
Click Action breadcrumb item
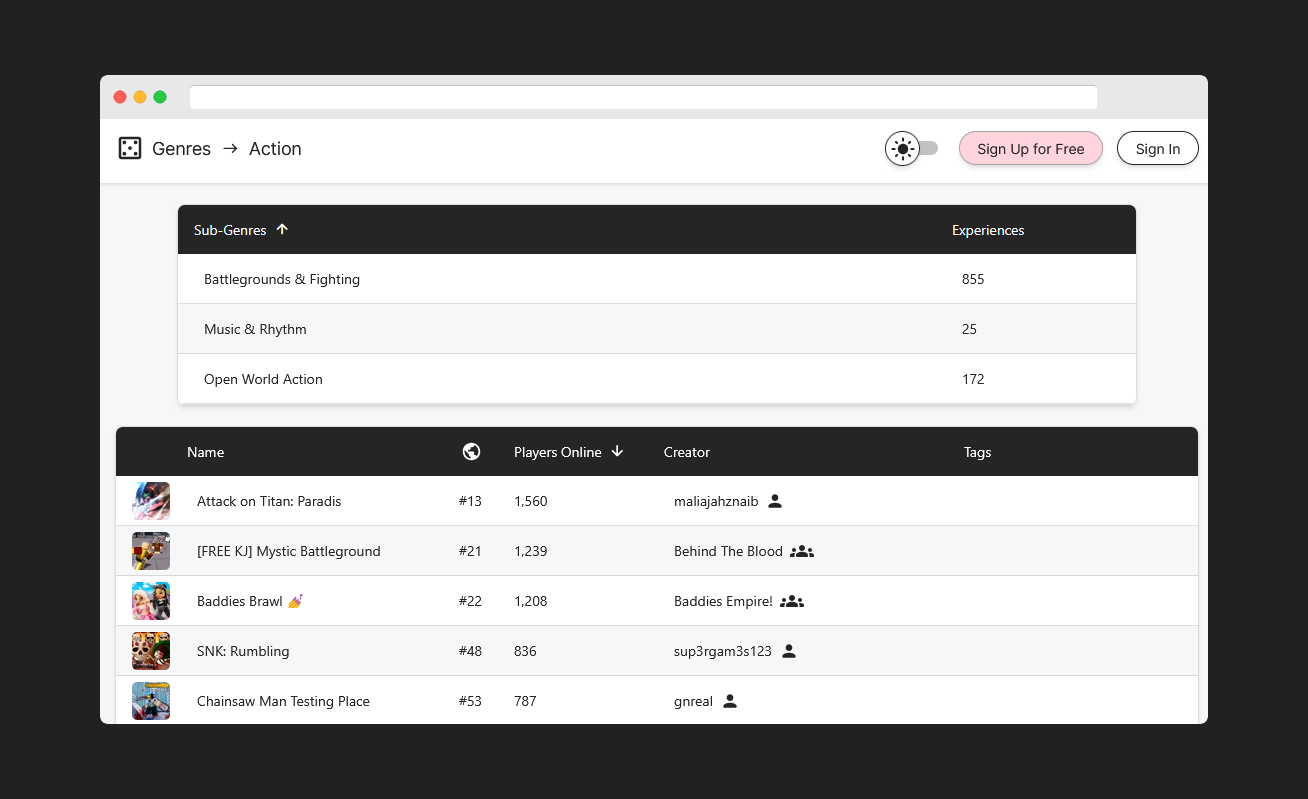(x=275, y=149)
